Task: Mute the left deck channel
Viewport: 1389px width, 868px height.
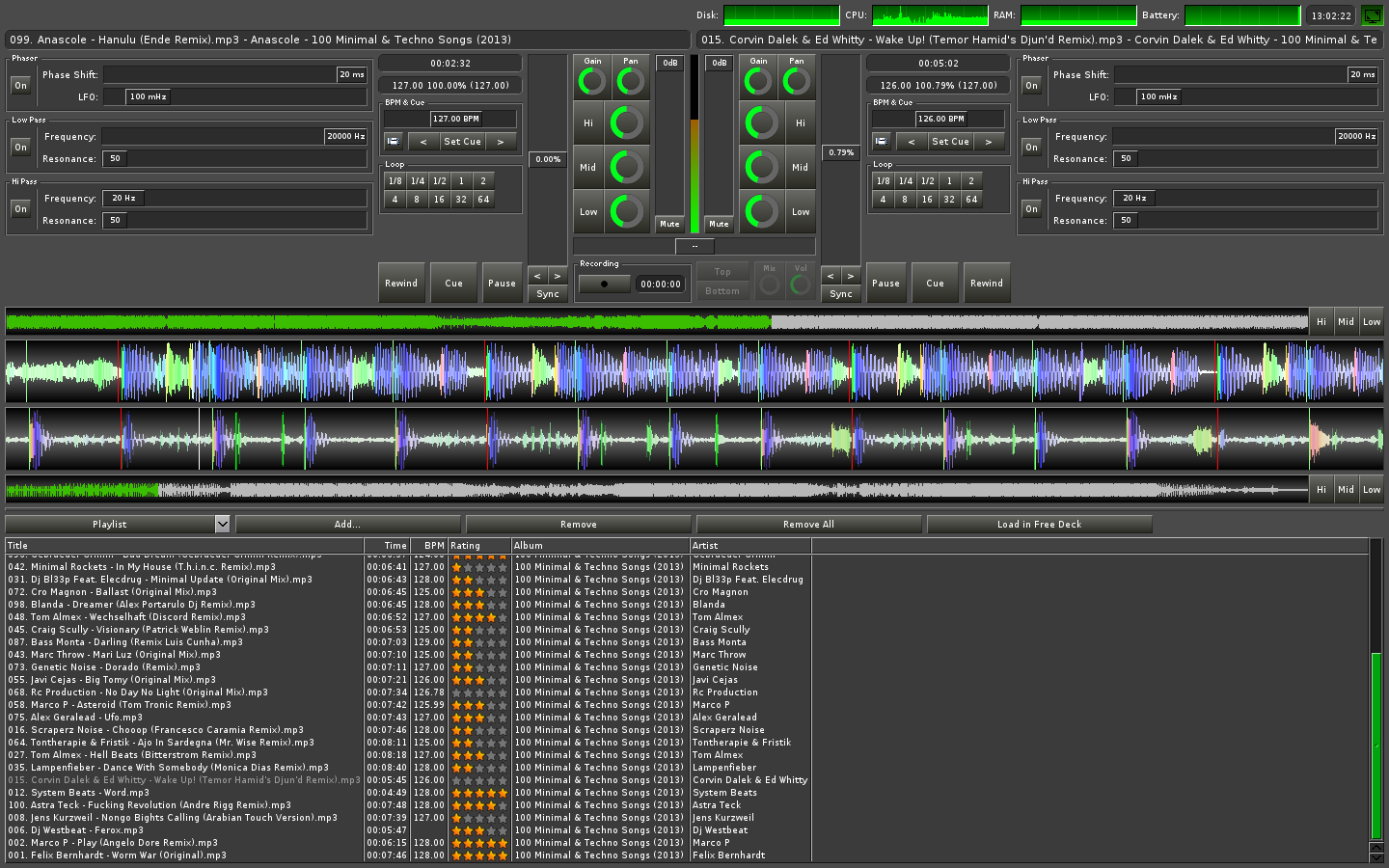Action: (669, 224)
